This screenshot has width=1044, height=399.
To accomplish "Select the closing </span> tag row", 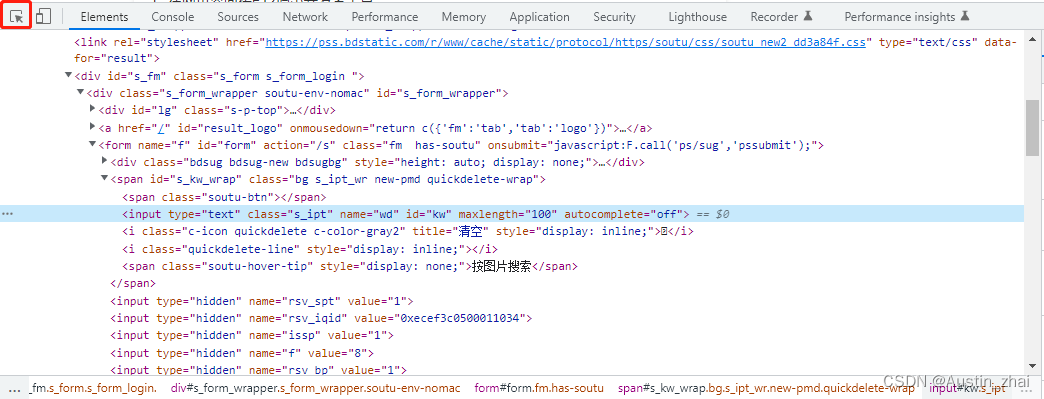I will [133, 283].
